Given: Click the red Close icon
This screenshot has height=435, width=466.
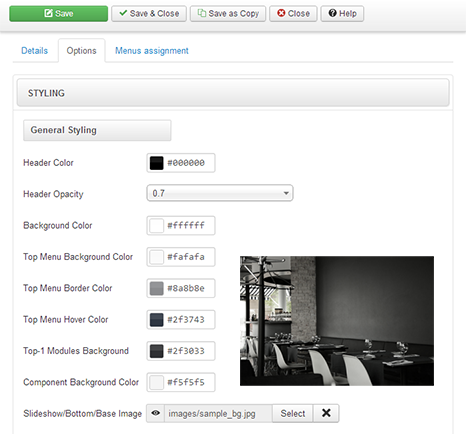Looking at the screenshot, I should pos(281,13).
